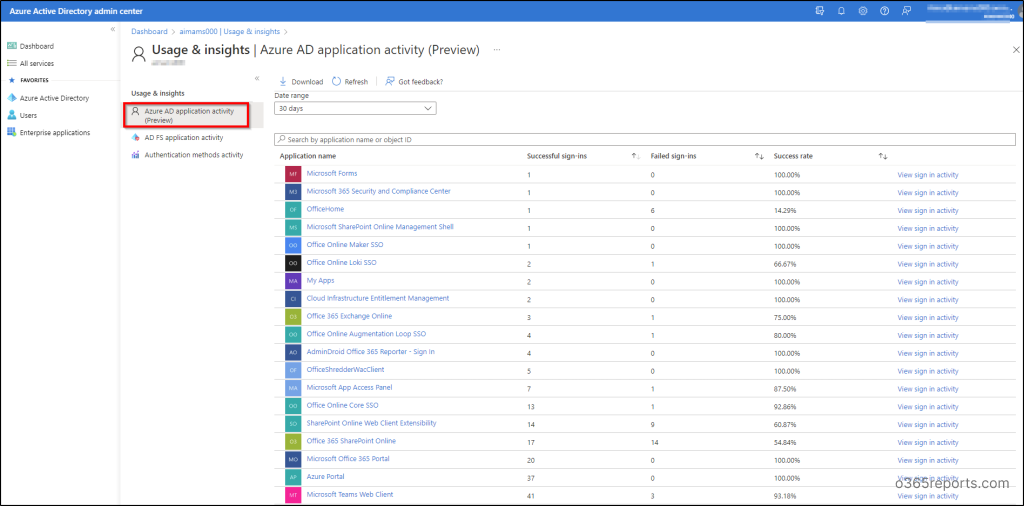Click the Office Online Loki SSO icon
This screenshot has width=1024, height=506.
pos(293,263)
